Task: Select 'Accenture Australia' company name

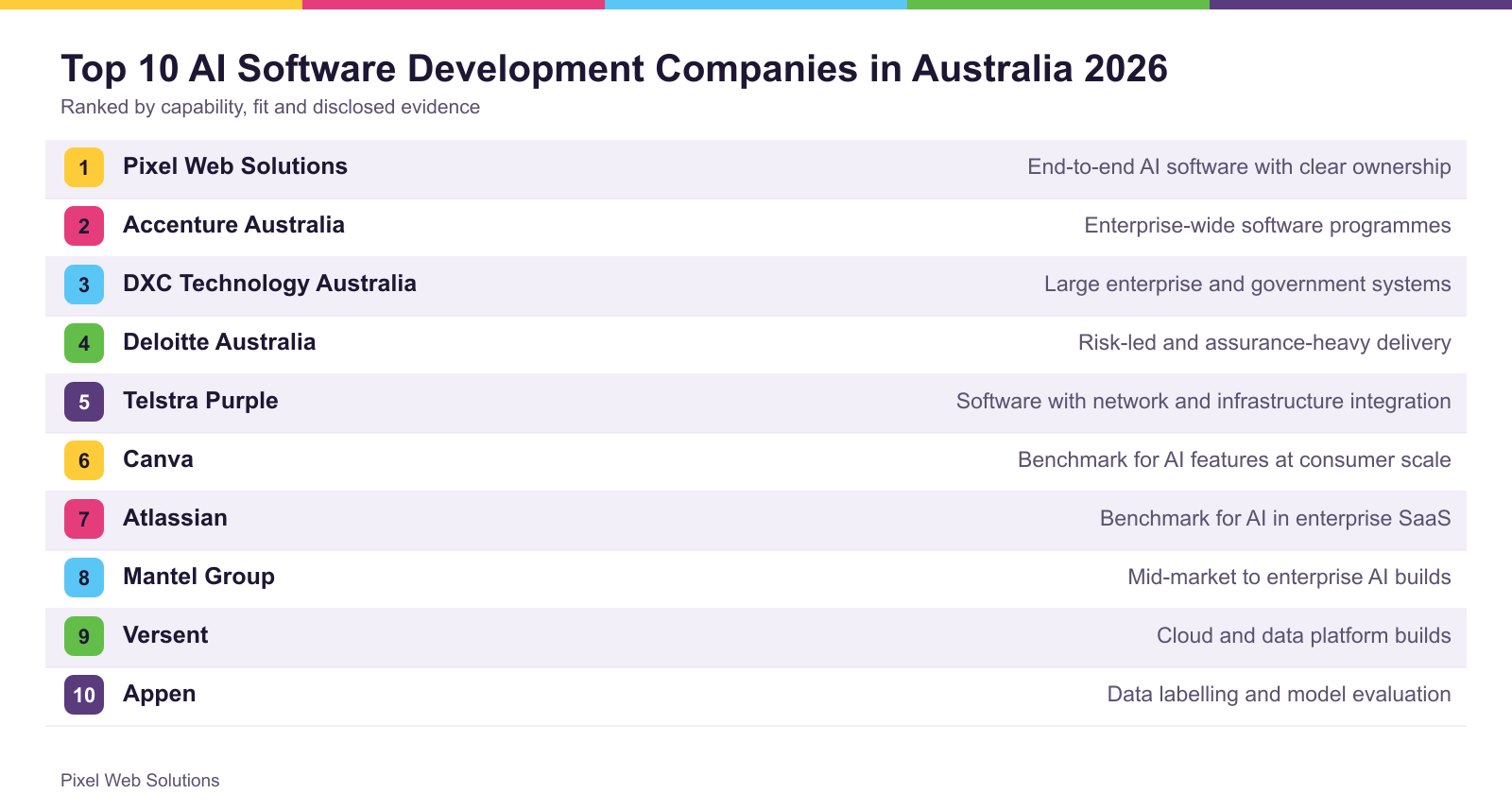Action: coord(233,225)
